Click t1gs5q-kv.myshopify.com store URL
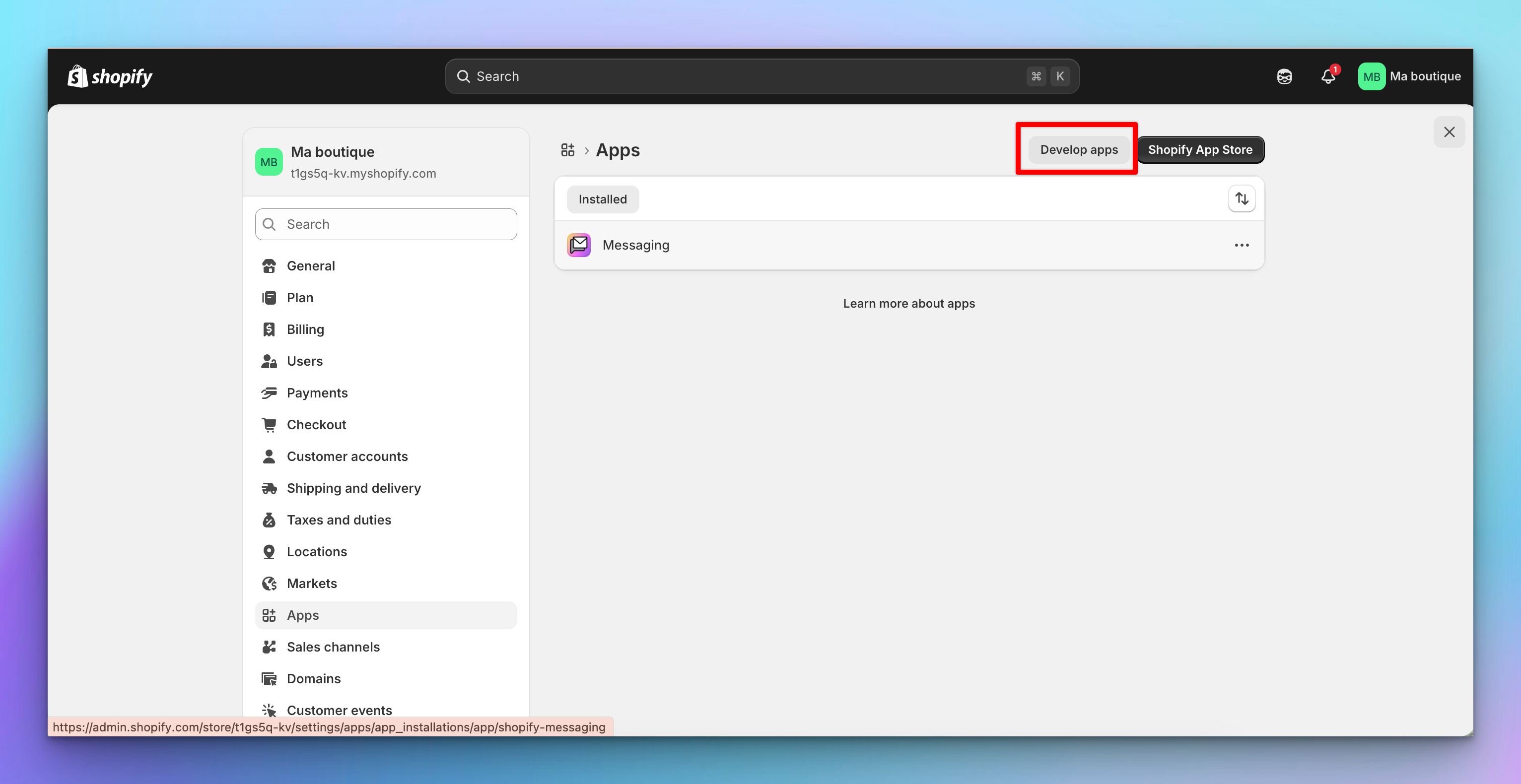The width and height of the screenshot is (1521, 784). (x=363, y=174)
